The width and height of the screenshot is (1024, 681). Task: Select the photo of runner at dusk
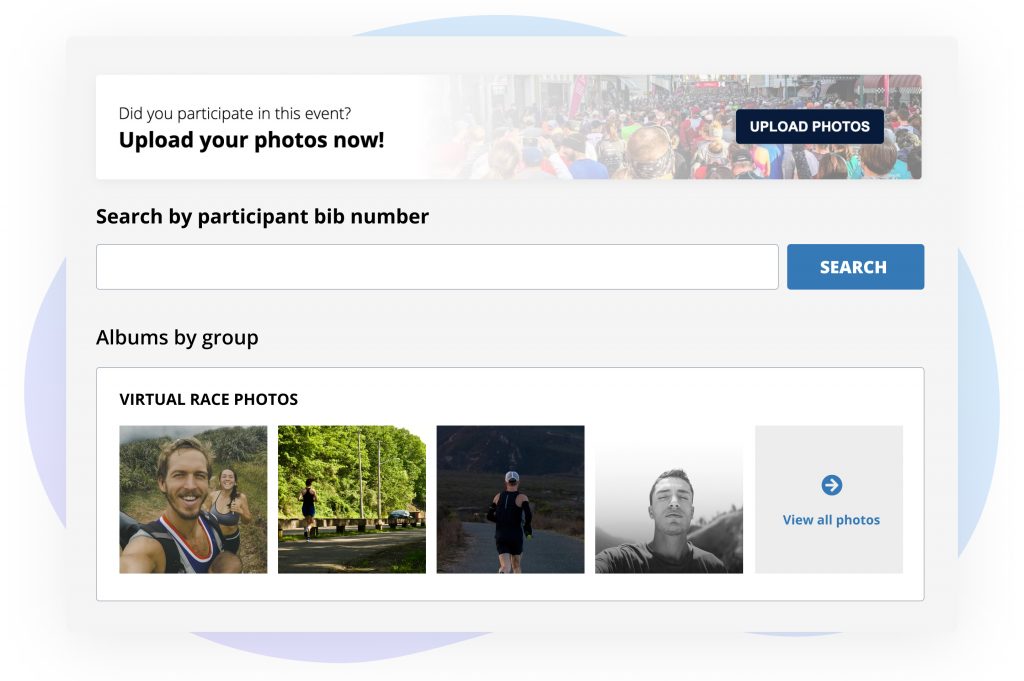tap(510, 499)
